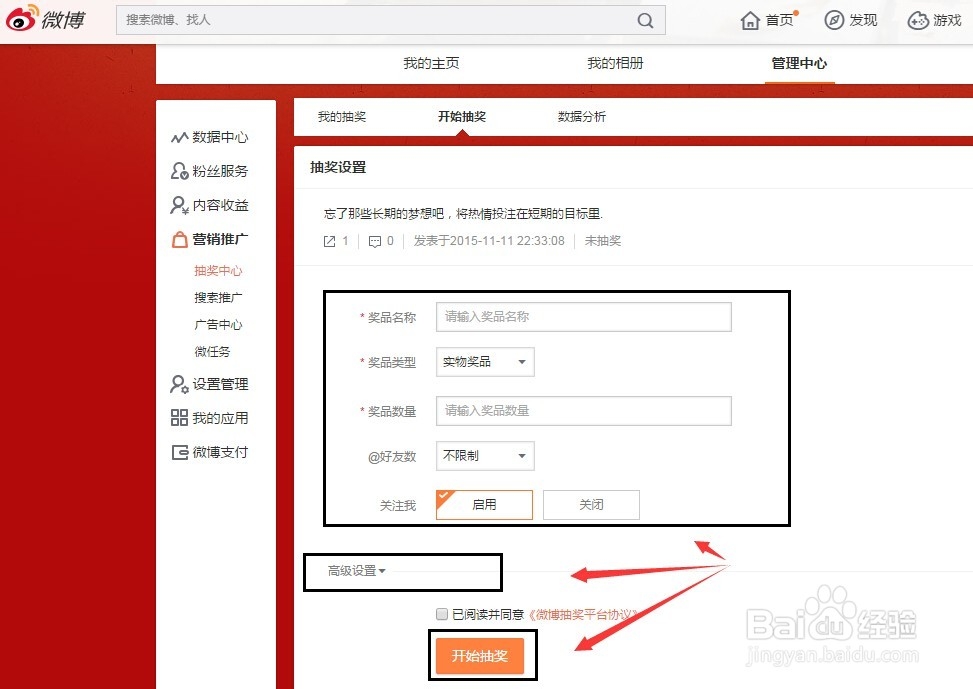This screenshot has height=689, width=973.
Task: Click the 微博支付 wallet icon
Action: (x=180, y=452)
